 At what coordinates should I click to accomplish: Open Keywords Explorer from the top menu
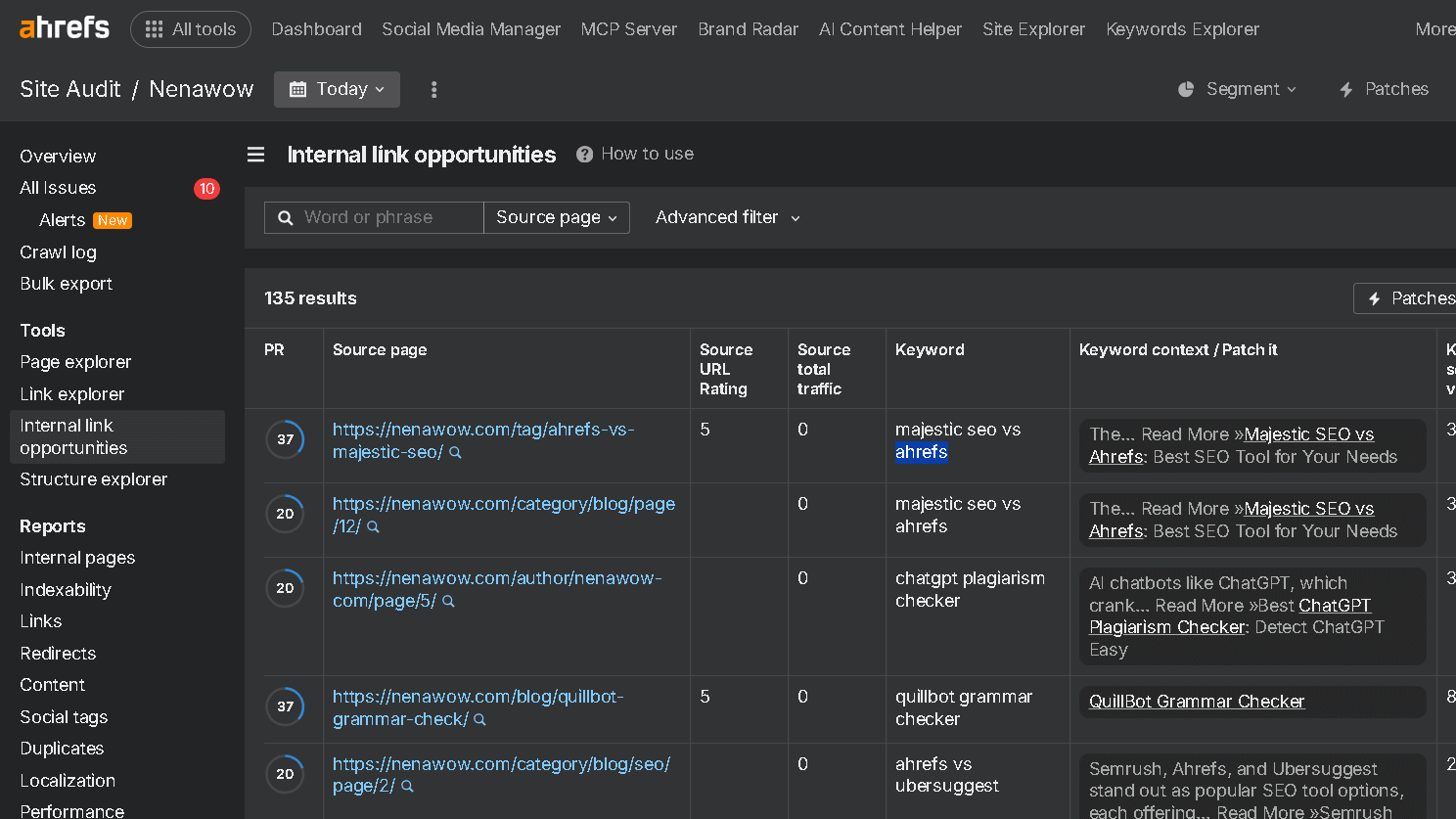point(1182,29)
